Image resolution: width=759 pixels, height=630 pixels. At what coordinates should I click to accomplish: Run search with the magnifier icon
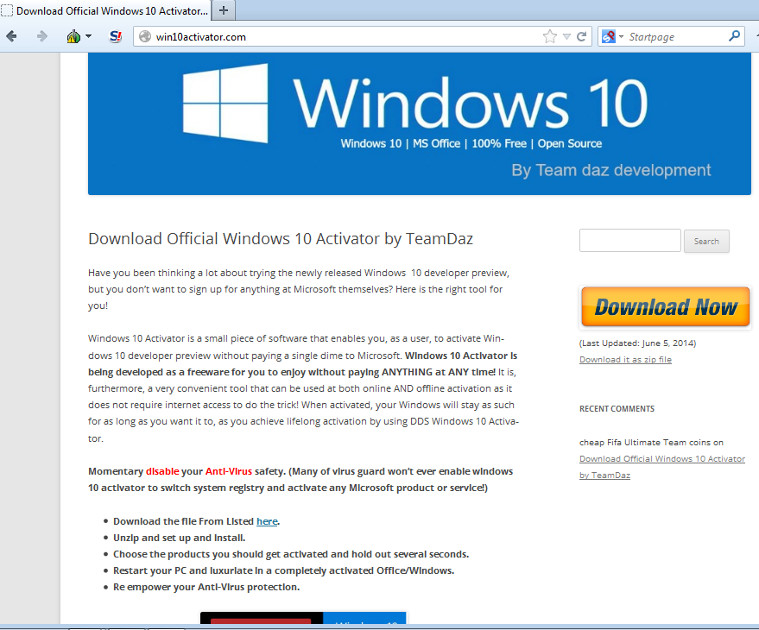click(734, 36)
